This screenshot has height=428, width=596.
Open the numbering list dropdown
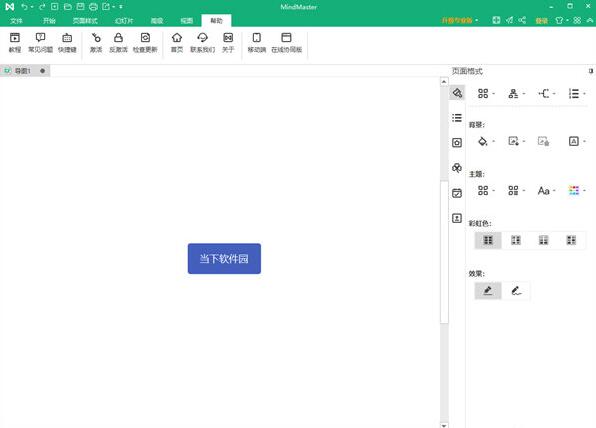577,94
